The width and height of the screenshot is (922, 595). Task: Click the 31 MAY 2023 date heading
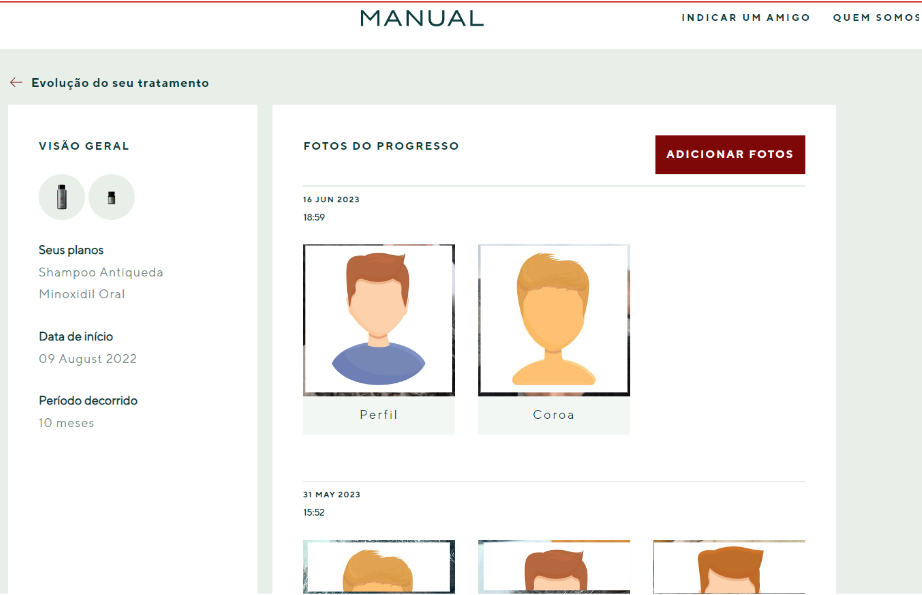(332, 494)
